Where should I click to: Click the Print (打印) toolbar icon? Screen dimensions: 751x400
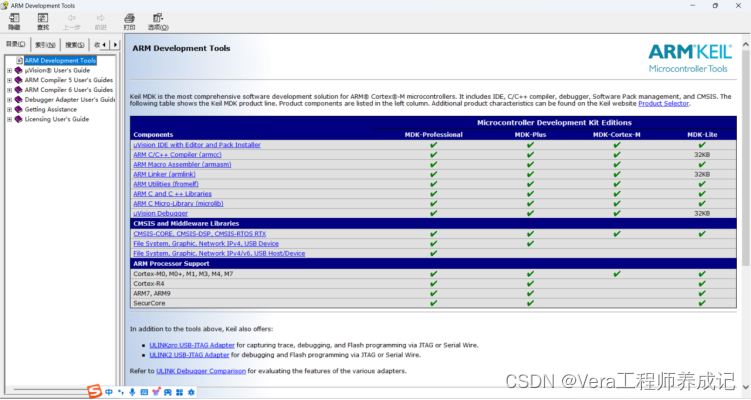tap(129, 21)
